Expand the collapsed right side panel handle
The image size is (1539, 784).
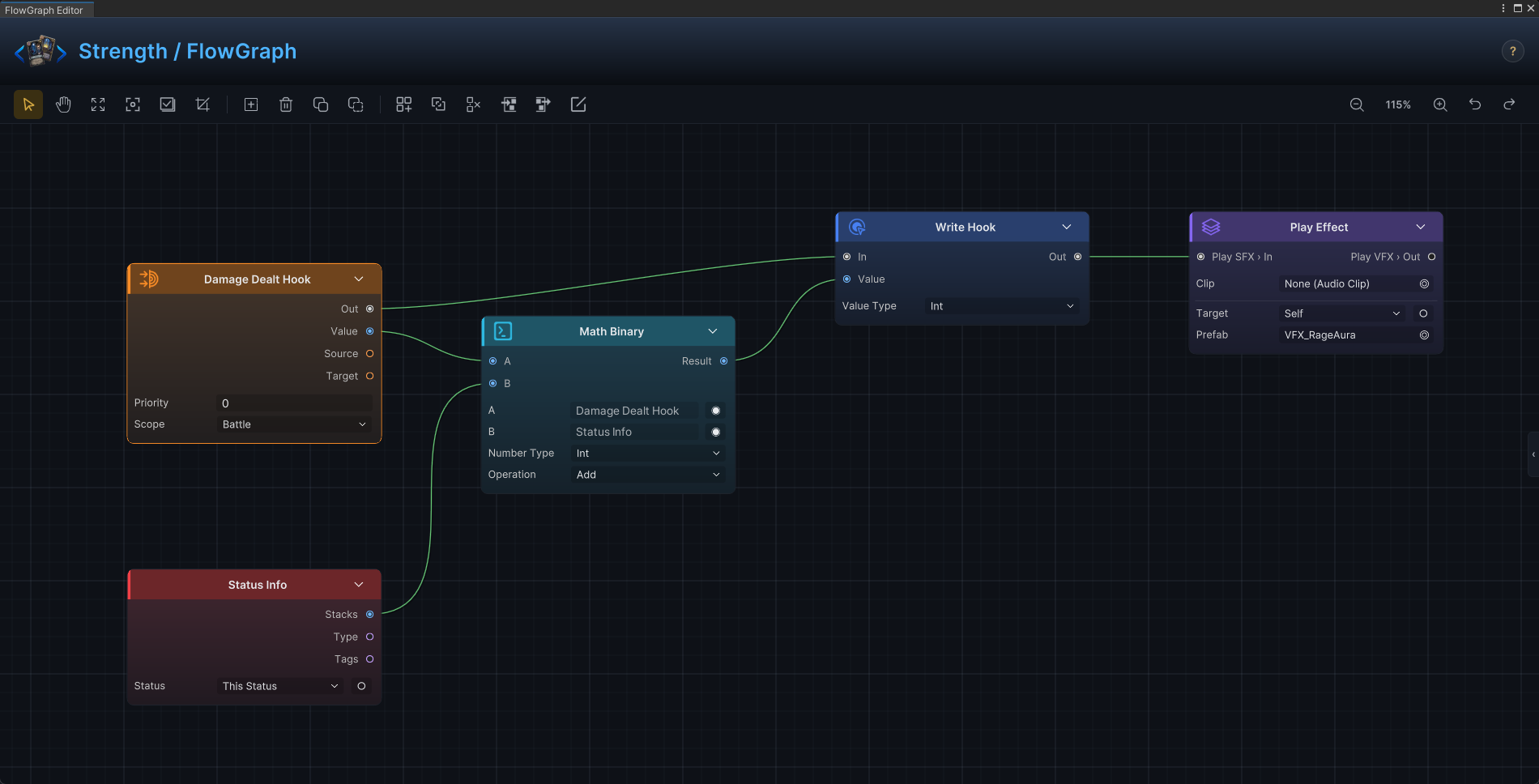click(x=1533, y=454)
